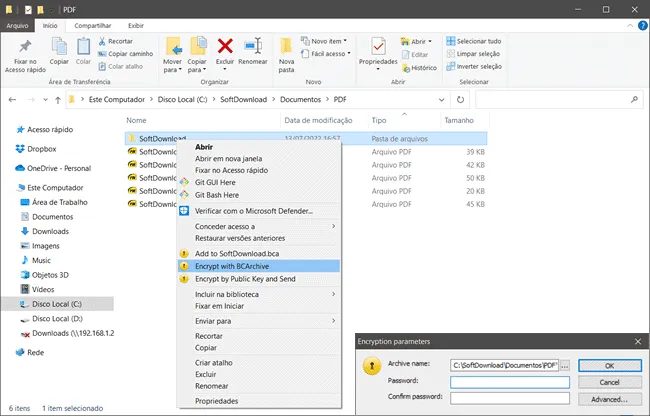The image size is (650, 416).
Task: Expand the address bar history chevron
Action: pyautogui.click(x=441, y=100)
